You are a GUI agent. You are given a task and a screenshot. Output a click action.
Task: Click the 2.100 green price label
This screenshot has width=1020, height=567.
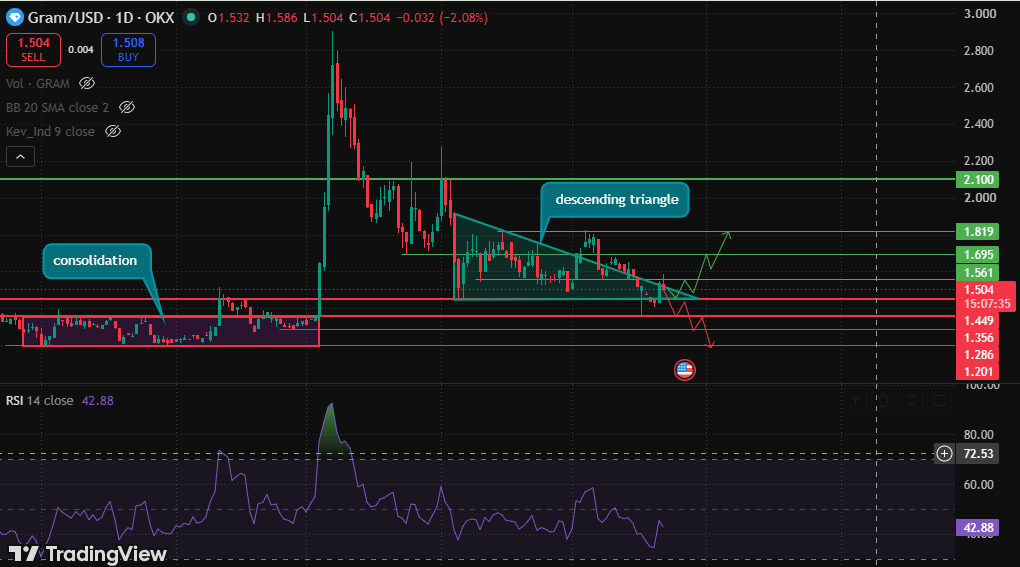pos(977,179)
